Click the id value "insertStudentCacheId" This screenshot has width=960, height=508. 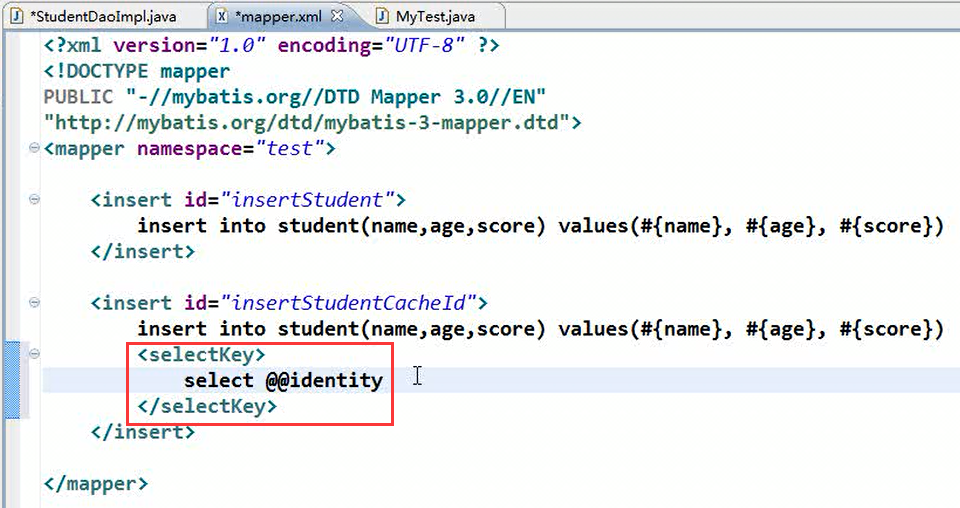pos(349,302)
